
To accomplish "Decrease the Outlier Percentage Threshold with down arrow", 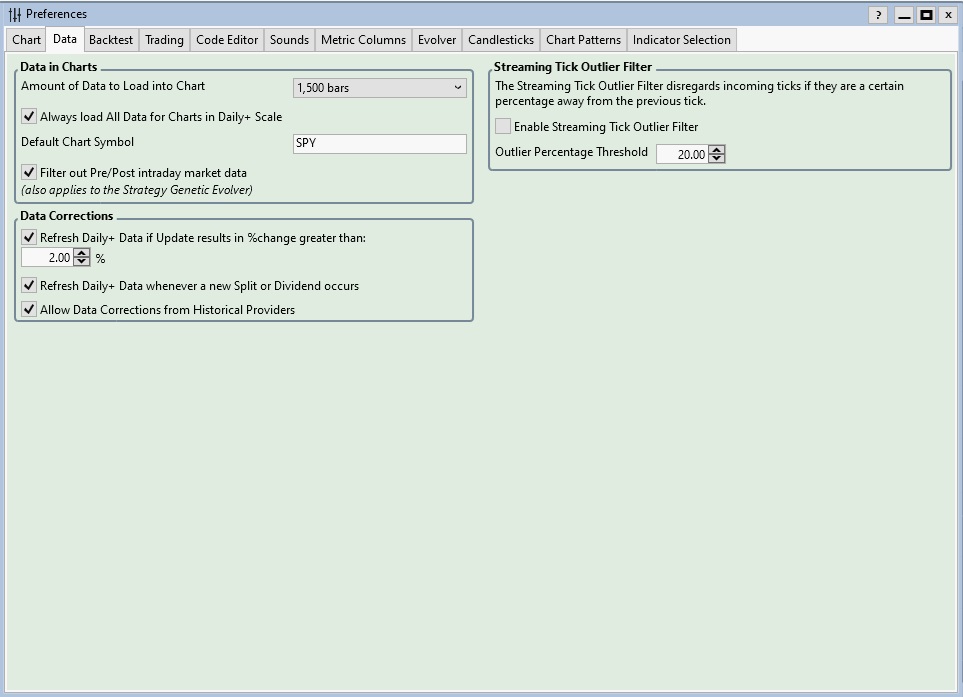I will (717, 158).
